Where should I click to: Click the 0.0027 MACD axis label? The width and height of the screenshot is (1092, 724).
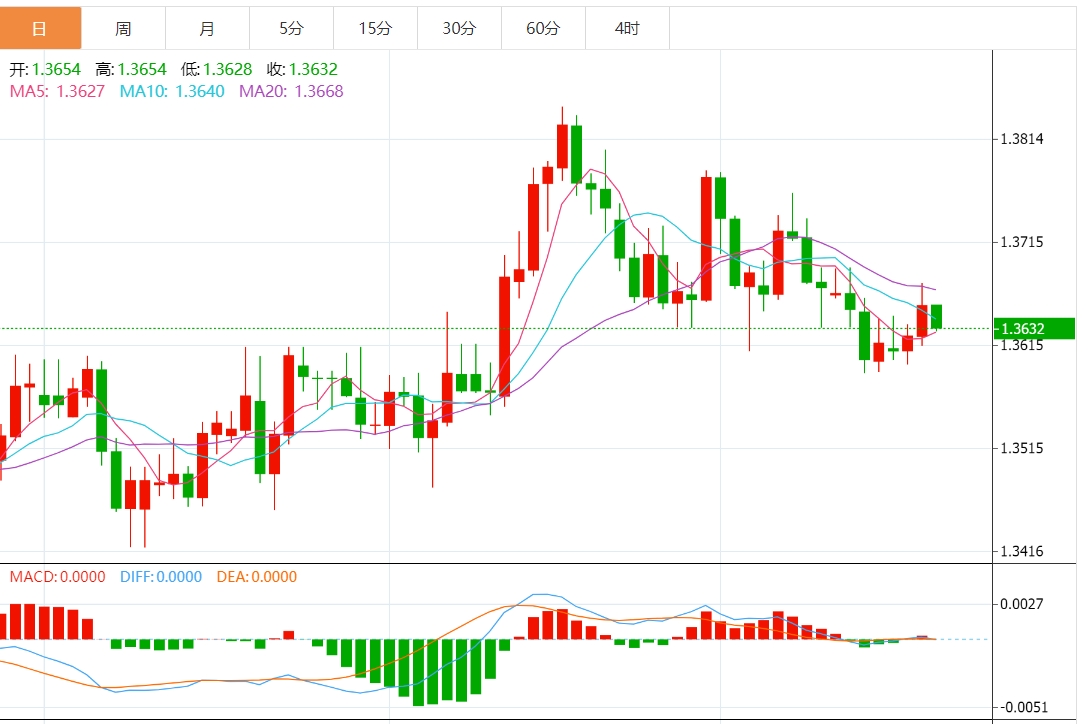1022,604
